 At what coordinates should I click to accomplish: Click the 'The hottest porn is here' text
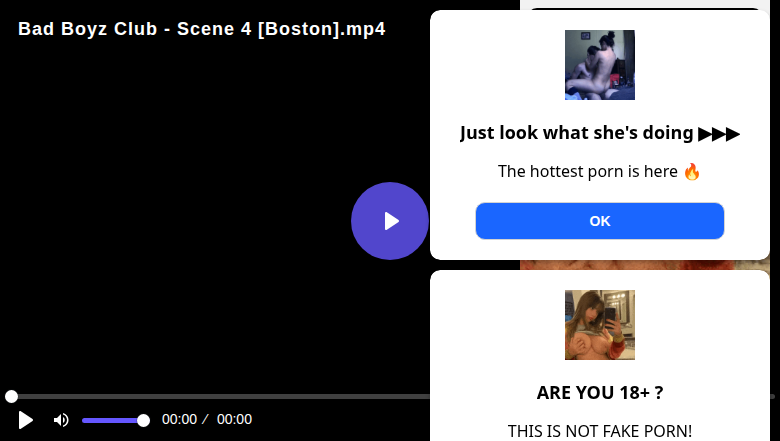(x=600, y=171)
